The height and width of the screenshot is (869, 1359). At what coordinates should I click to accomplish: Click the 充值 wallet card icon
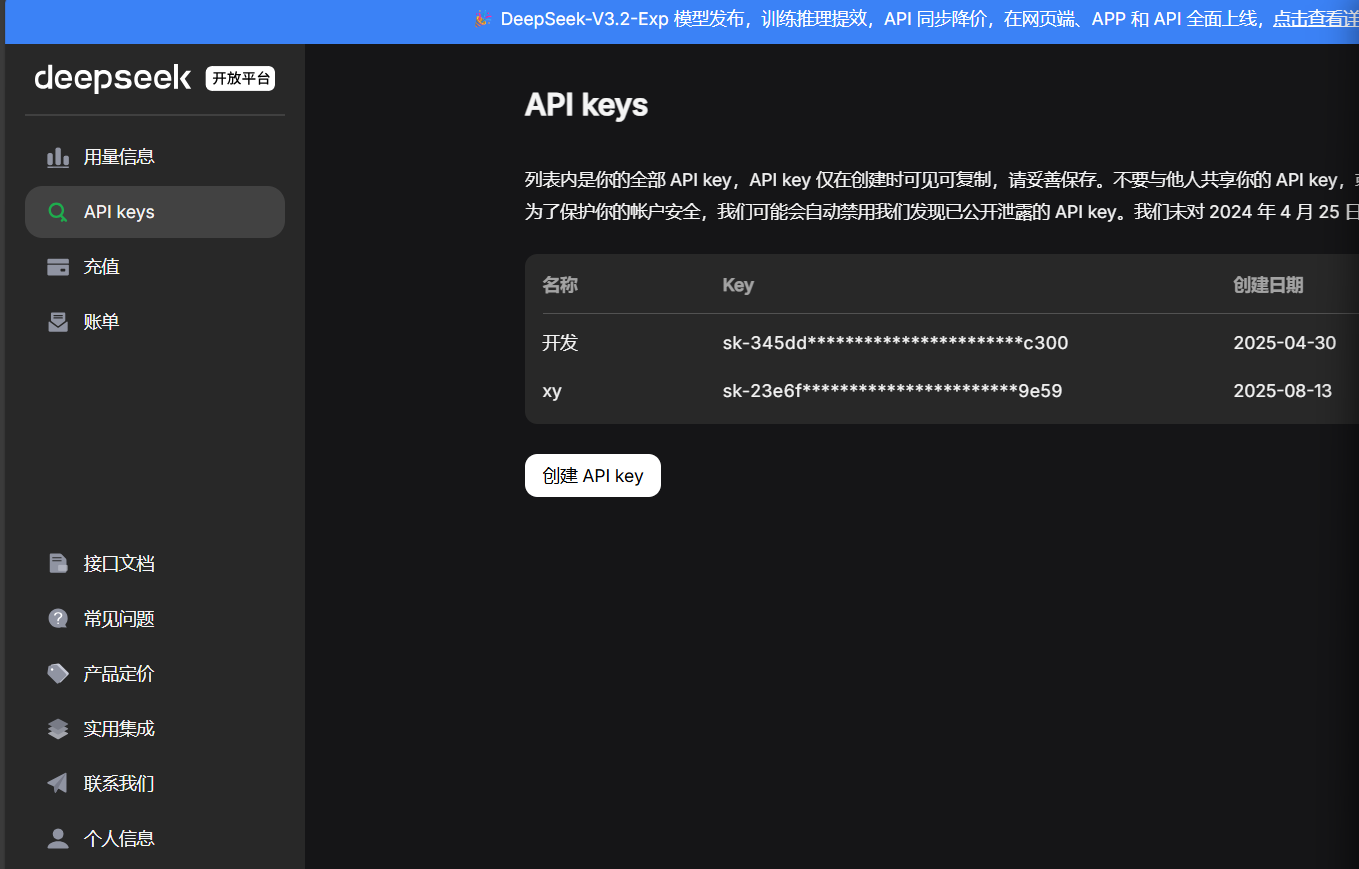point(58,267)
